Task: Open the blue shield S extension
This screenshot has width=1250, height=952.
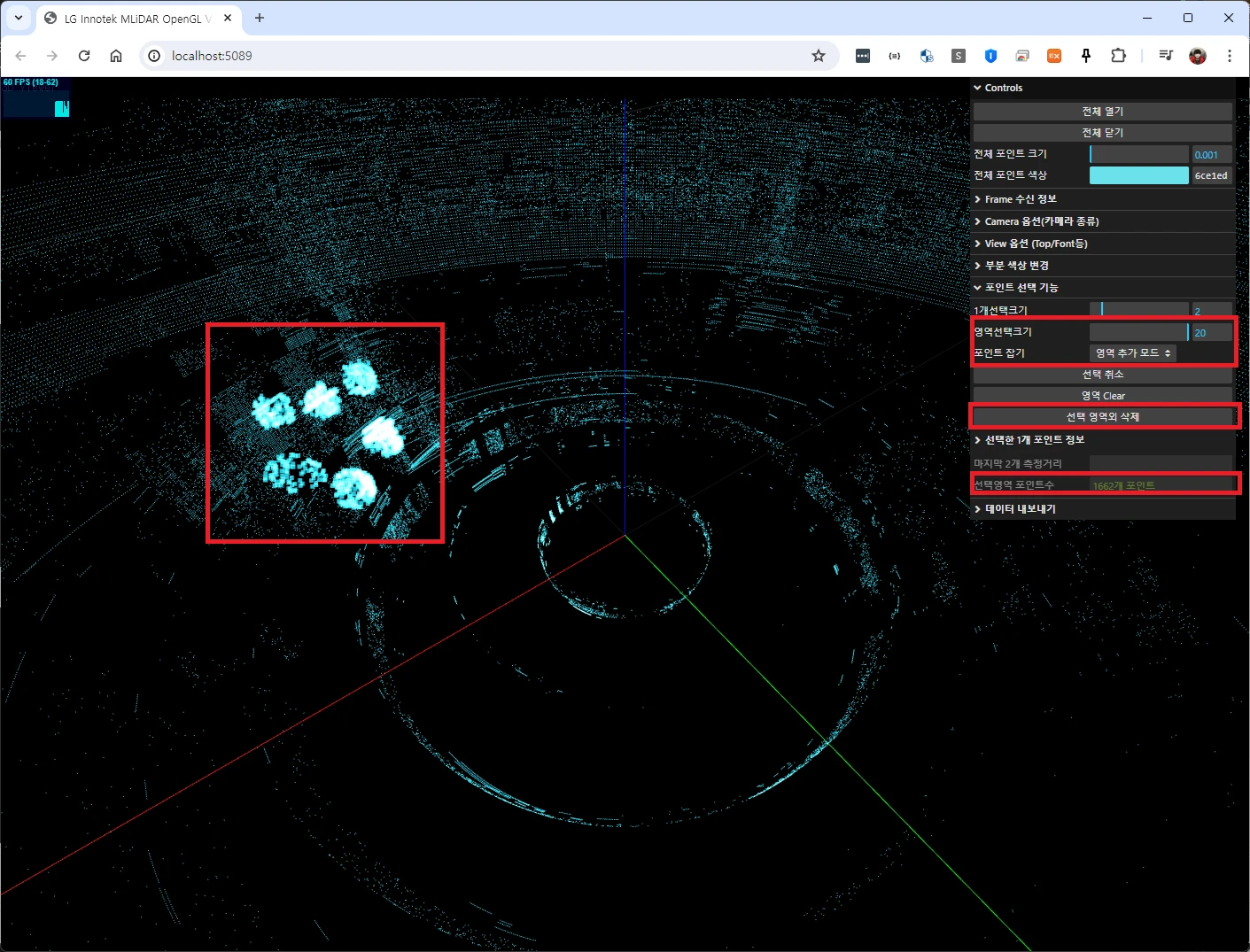Action: [927, 56]
